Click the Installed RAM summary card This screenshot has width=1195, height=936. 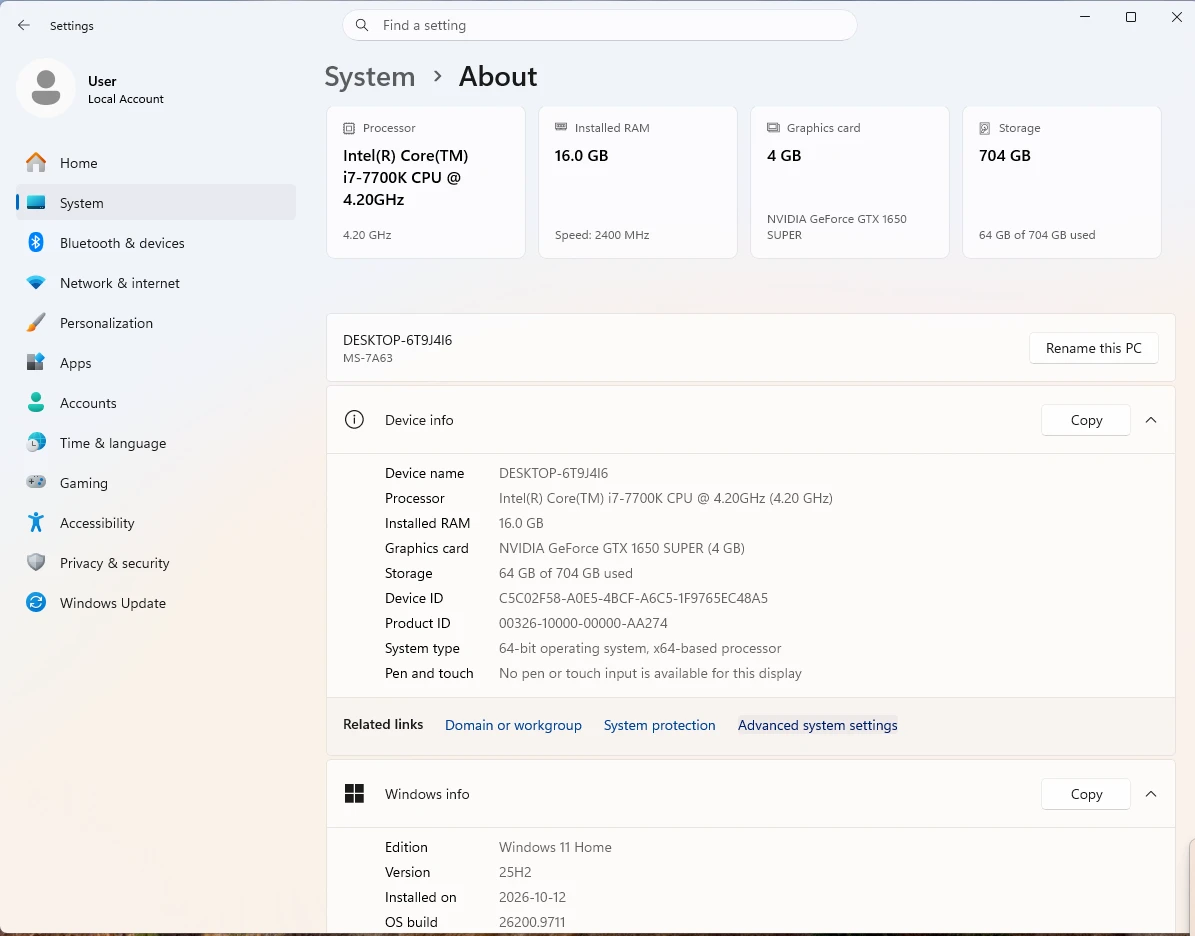pos(638,182)
